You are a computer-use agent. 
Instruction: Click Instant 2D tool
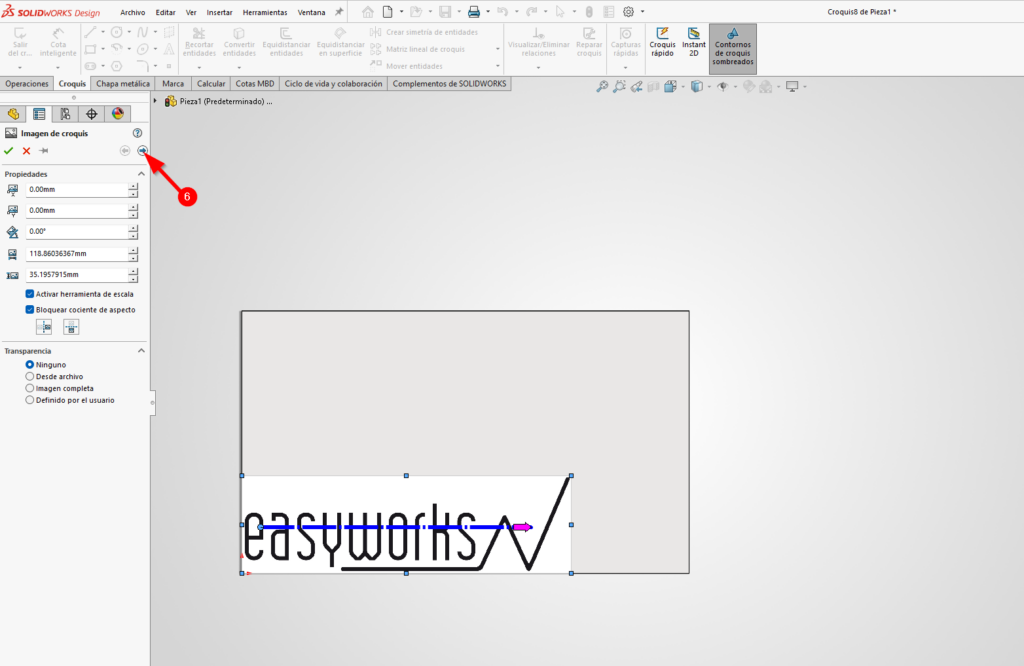694,42
